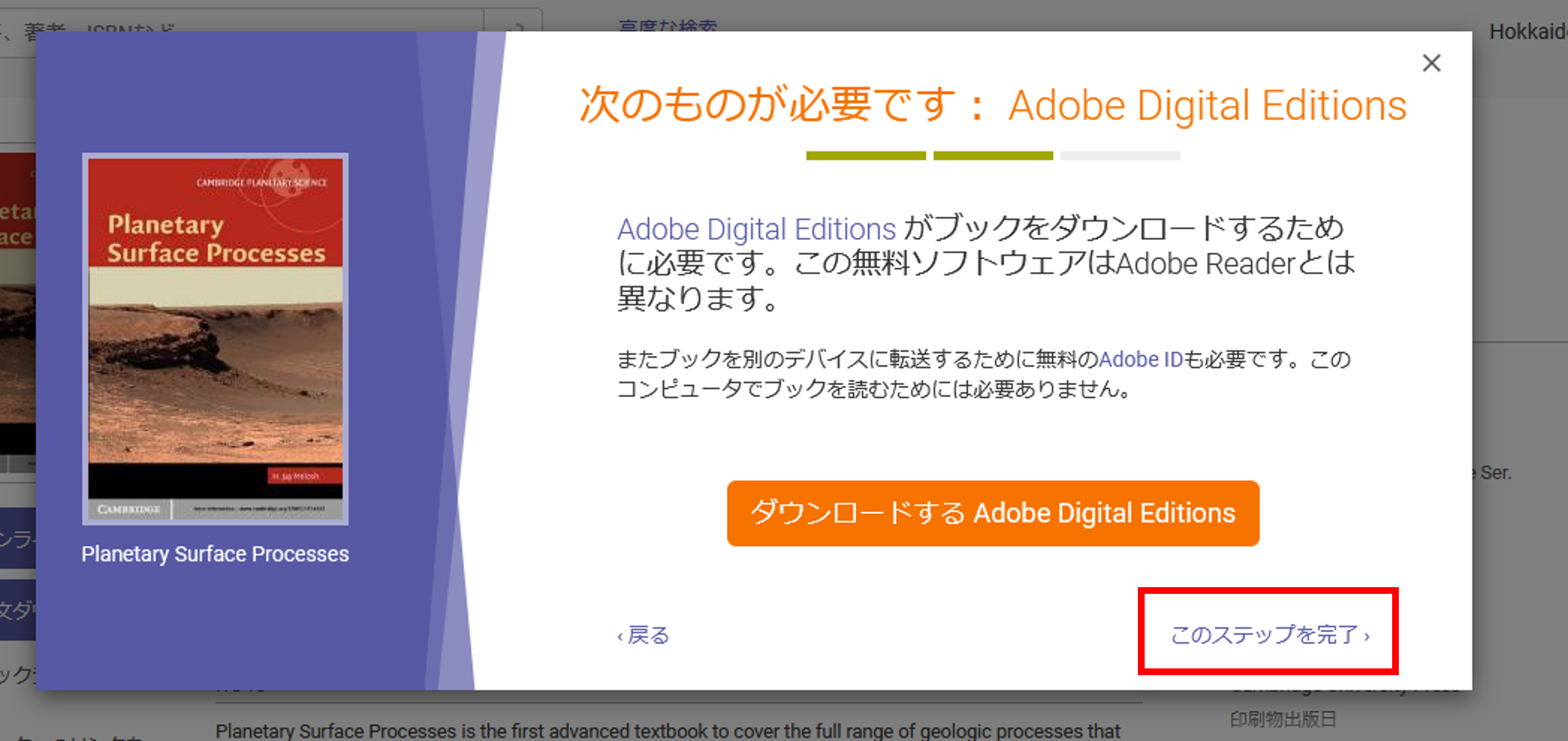
Task: Go back using the 戻る link
Action: pos(643,635)
